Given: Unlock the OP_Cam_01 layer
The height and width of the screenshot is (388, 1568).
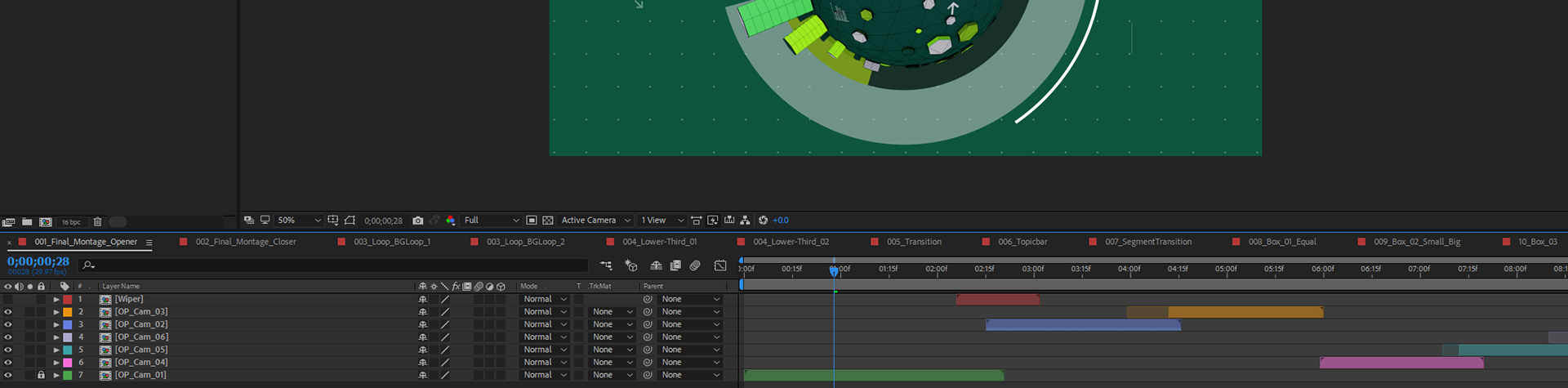Looking at the screenshot, I should point(41,375).
